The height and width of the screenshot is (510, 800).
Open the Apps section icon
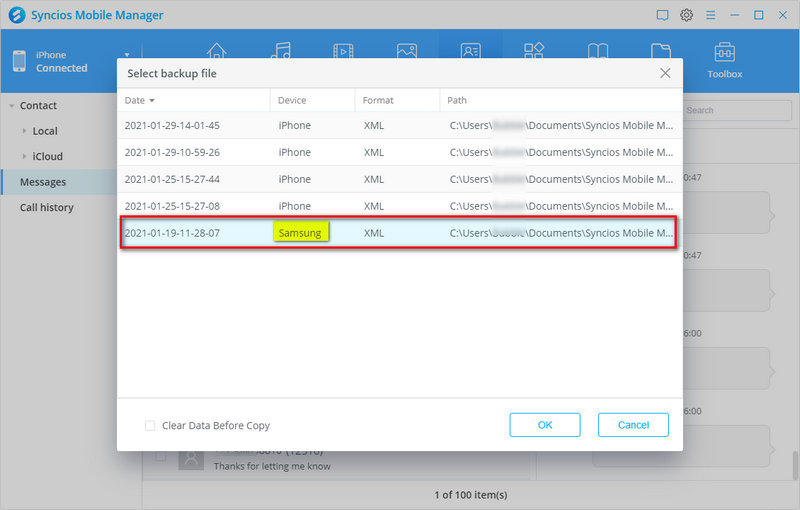tap(534, 50)
